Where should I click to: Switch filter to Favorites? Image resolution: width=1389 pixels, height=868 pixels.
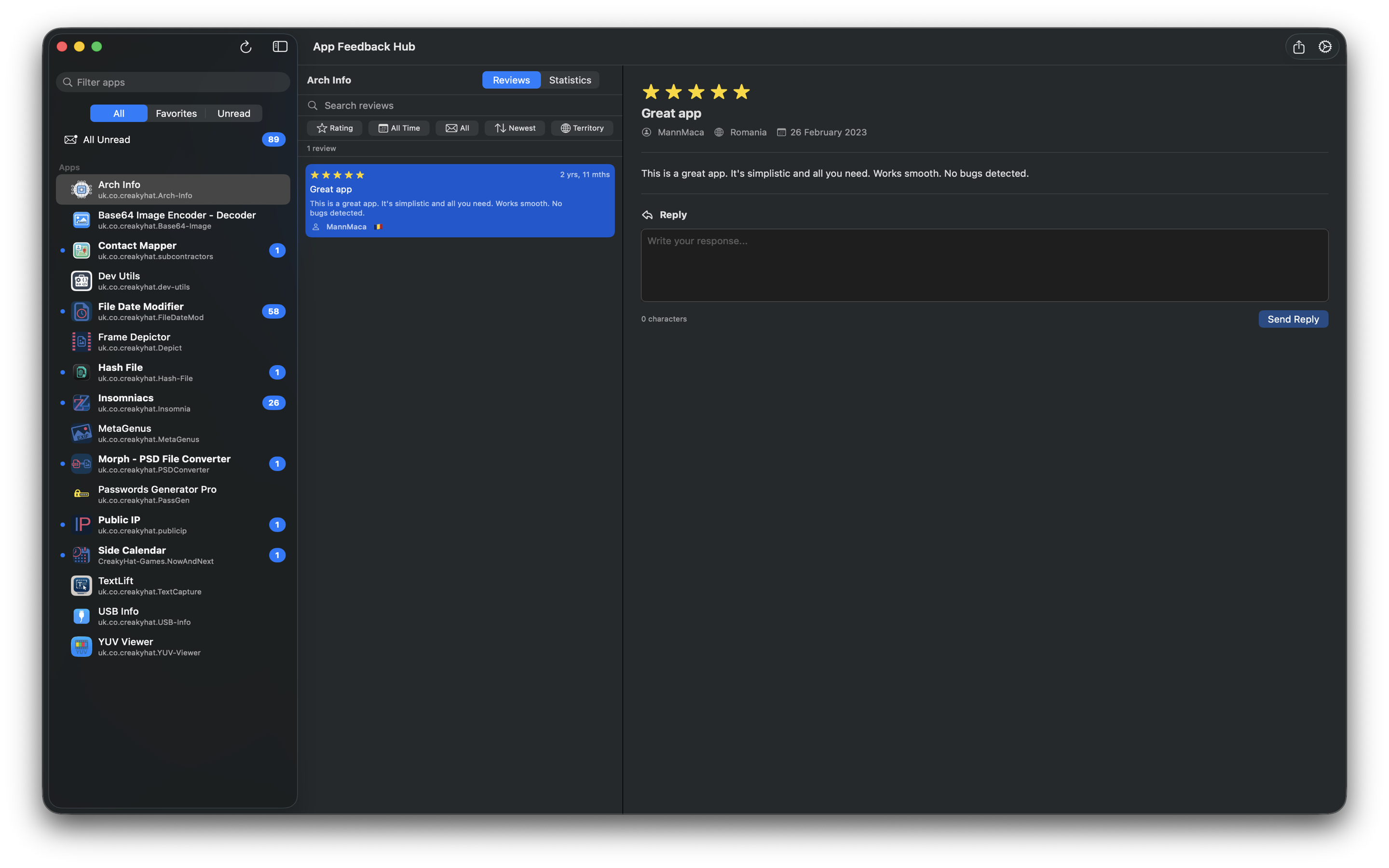(176, 113)
